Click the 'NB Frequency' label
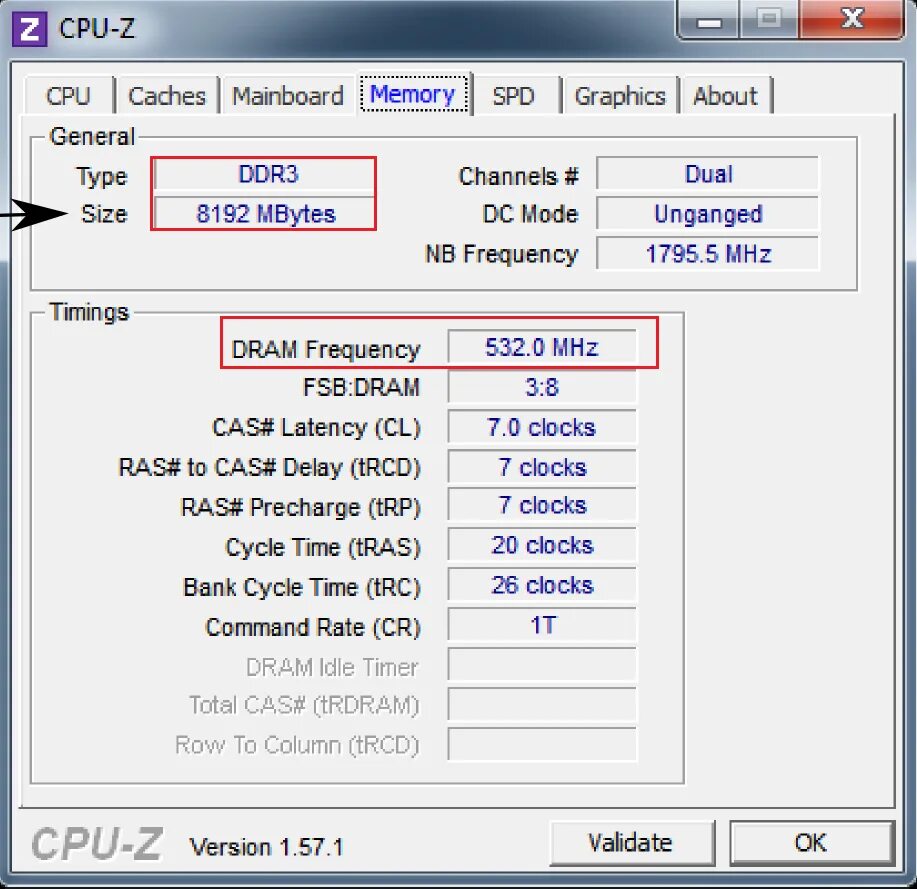Screen dimensions: 917x889 (x=502, y=254)
